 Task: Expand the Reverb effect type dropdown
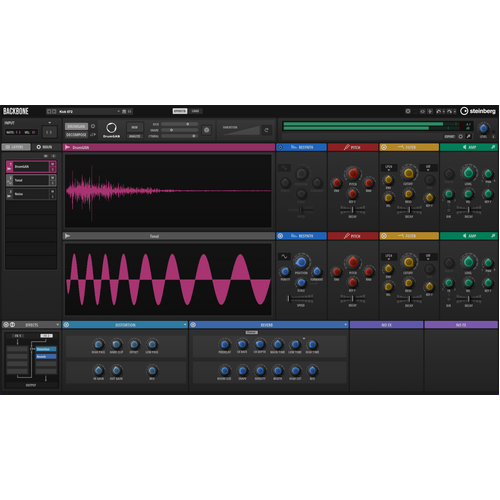pyautogui.click(x=345, y=325)
